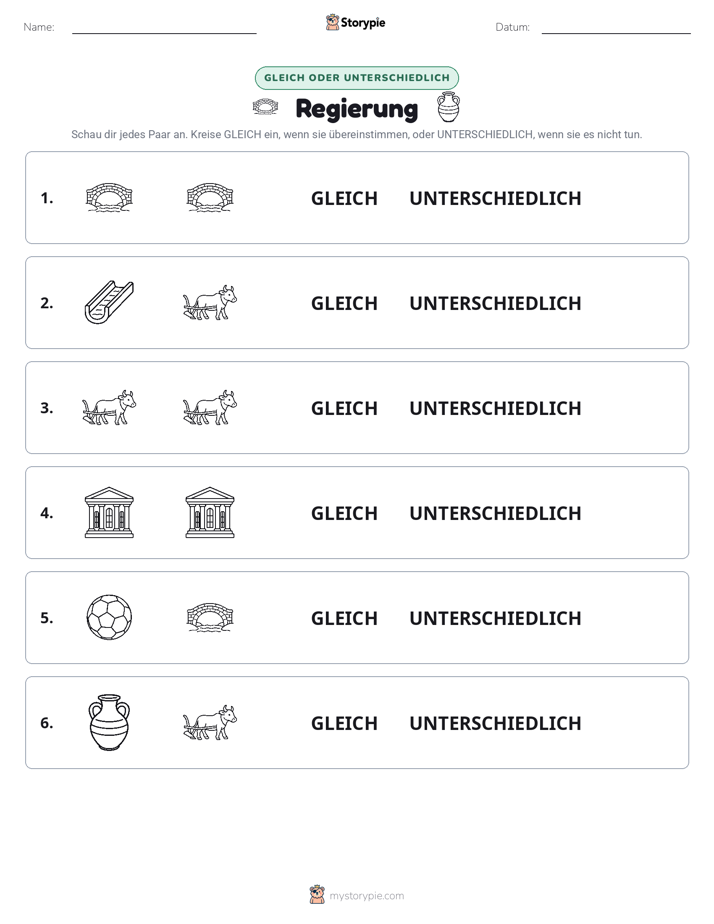Screen dimensions: 714x924
Task: Click the soccer ball icon in row 5
Action: [x=109, y=618]
